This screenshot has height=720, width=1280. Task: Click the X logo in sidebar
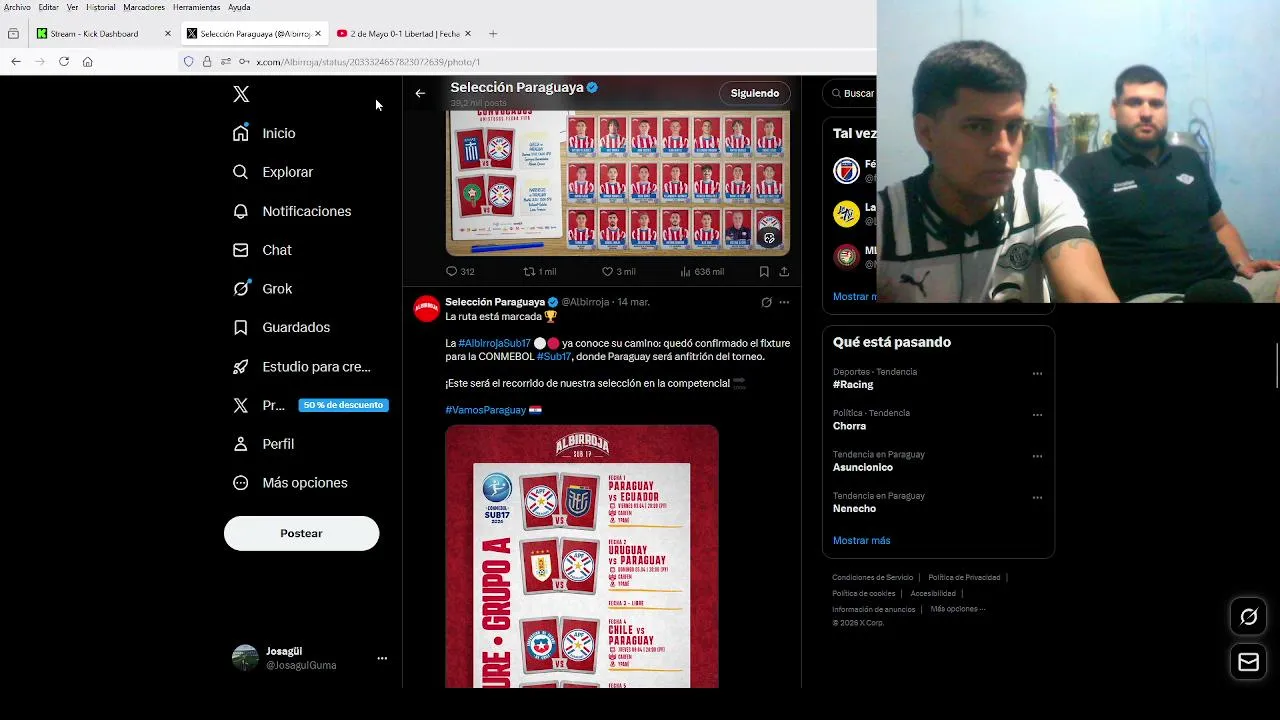coord(241,94)
